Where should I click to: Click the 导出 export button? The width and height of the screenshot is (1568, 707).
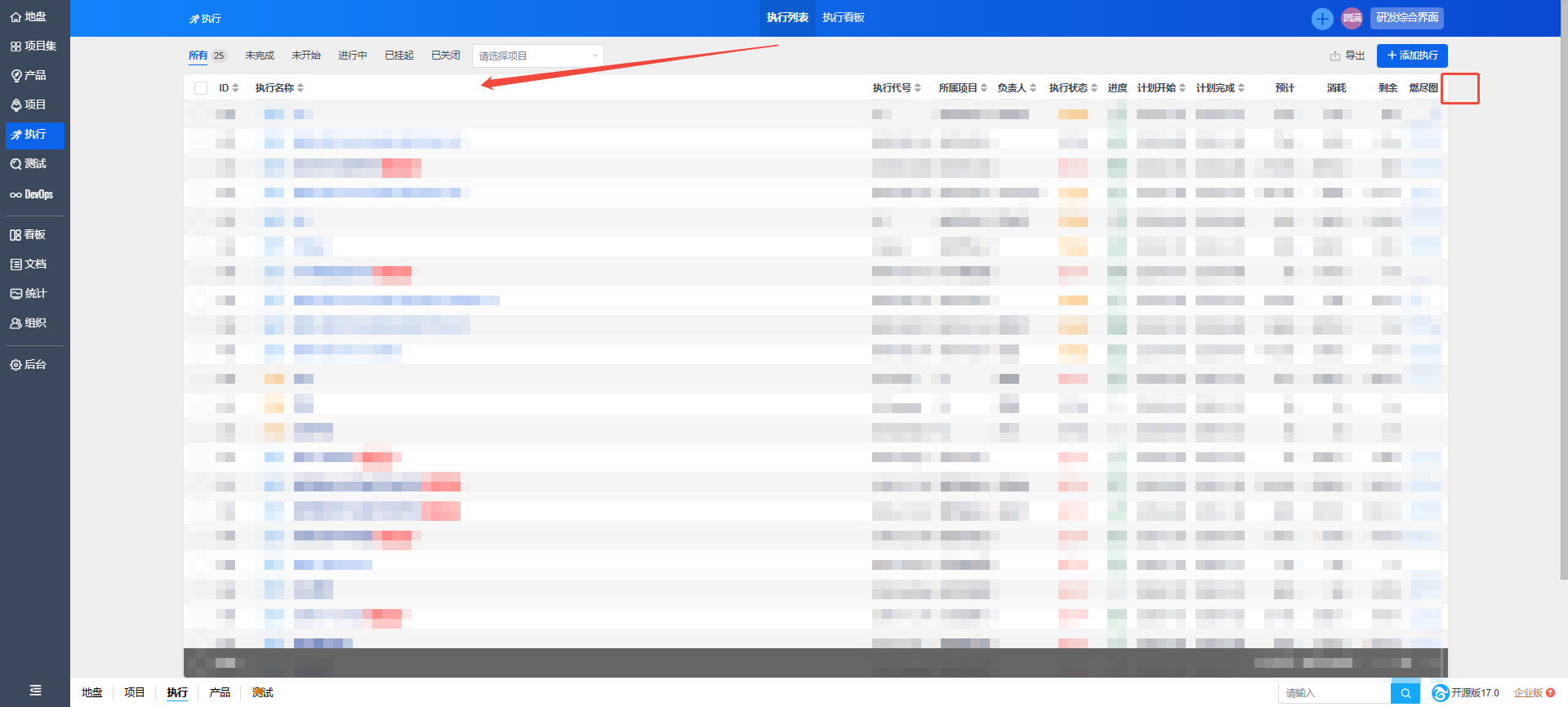pos(1347,56)
